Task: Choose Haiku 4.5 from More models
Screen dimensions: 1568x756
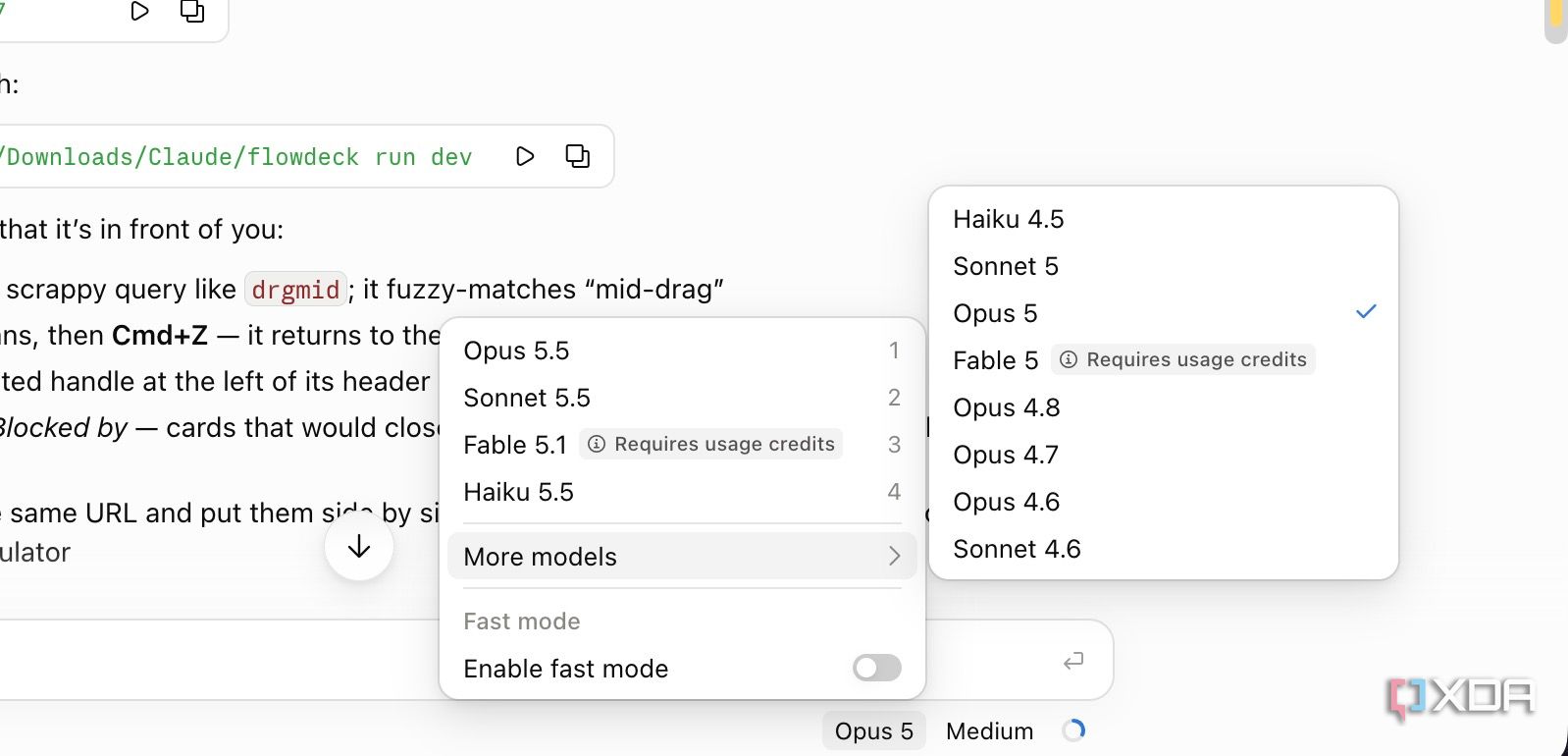Action: click(x=1164, y=219)
